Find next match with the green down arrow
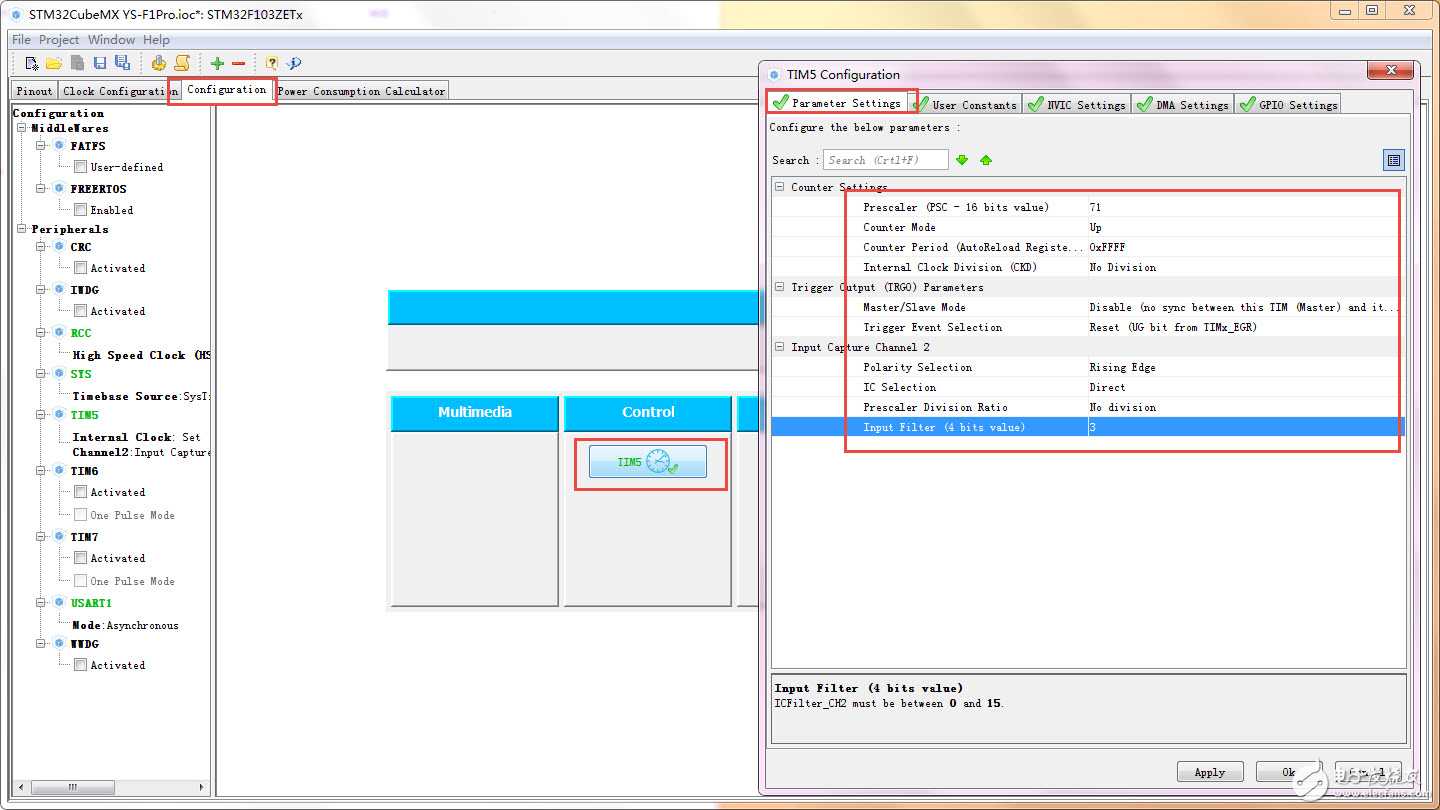The image size is (1440, 810). pos(962,160)
